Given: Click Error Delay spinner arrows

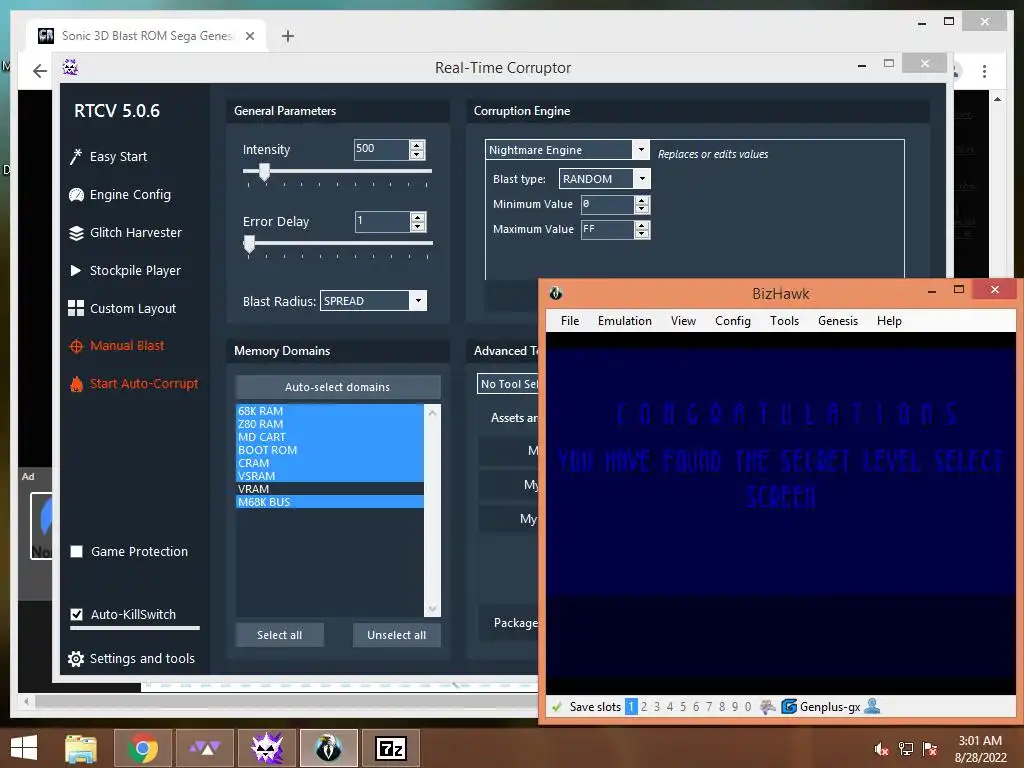Looking at the screenshot, I should (x=417, y=221).
